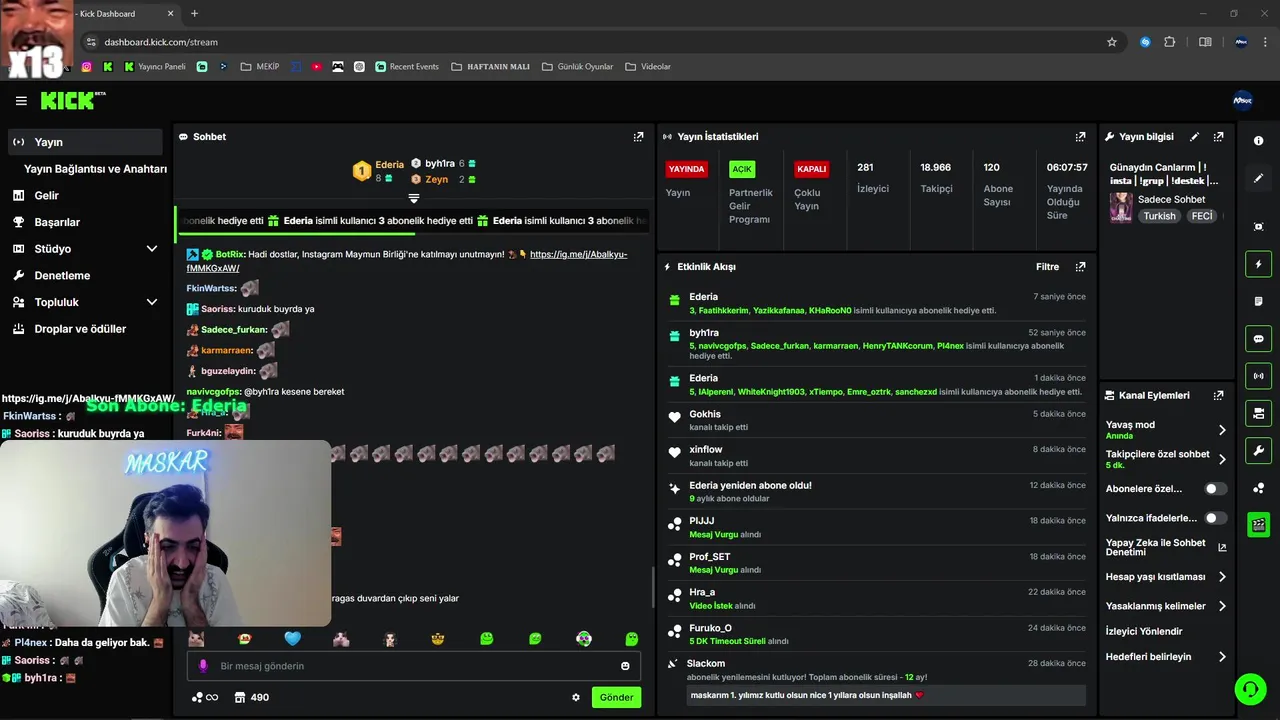Open the MEKİP bookmarks folder
The image size is (1280, 720).
tap(260, 67)
